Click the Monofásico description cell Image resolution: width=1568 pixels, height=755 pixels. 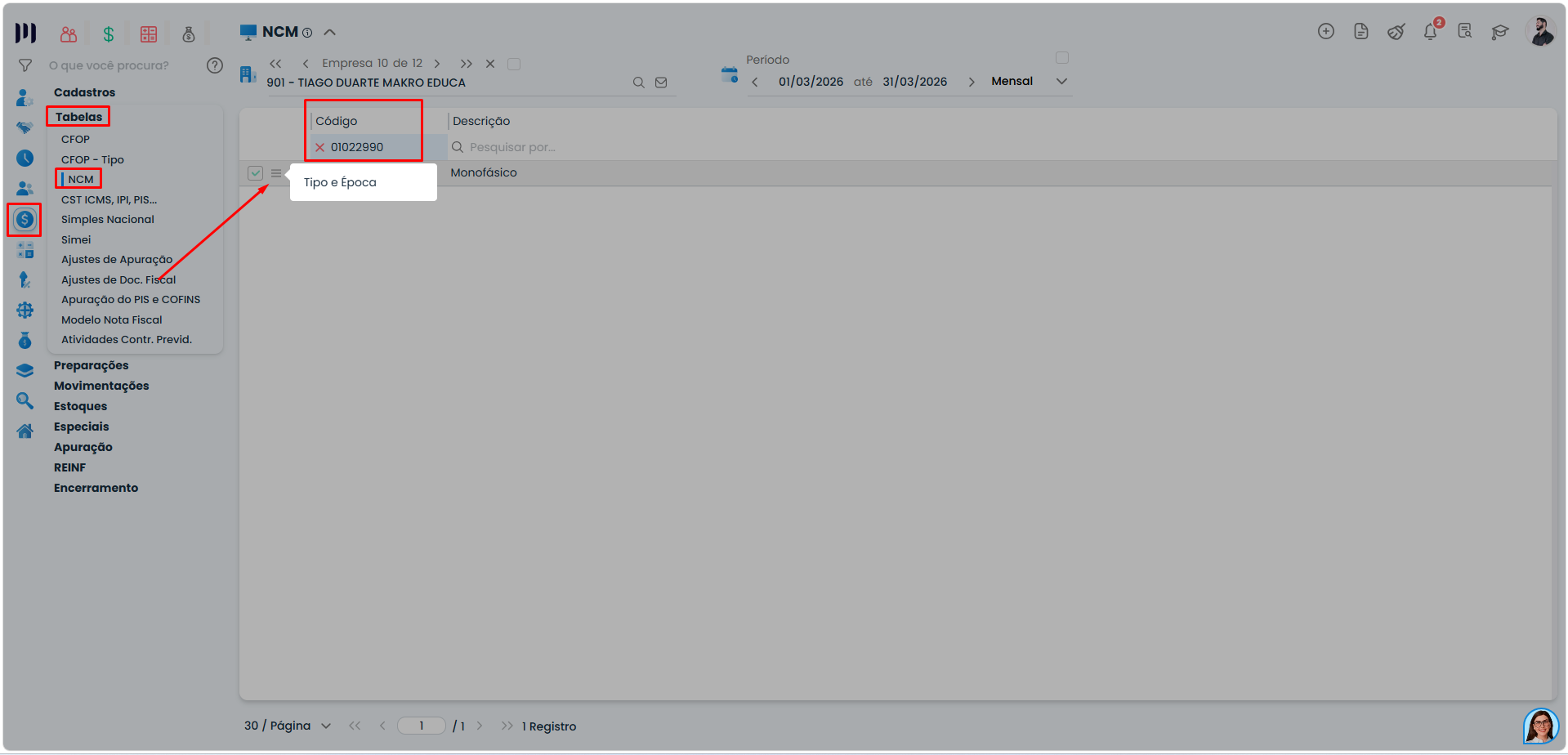pos(484,173)
